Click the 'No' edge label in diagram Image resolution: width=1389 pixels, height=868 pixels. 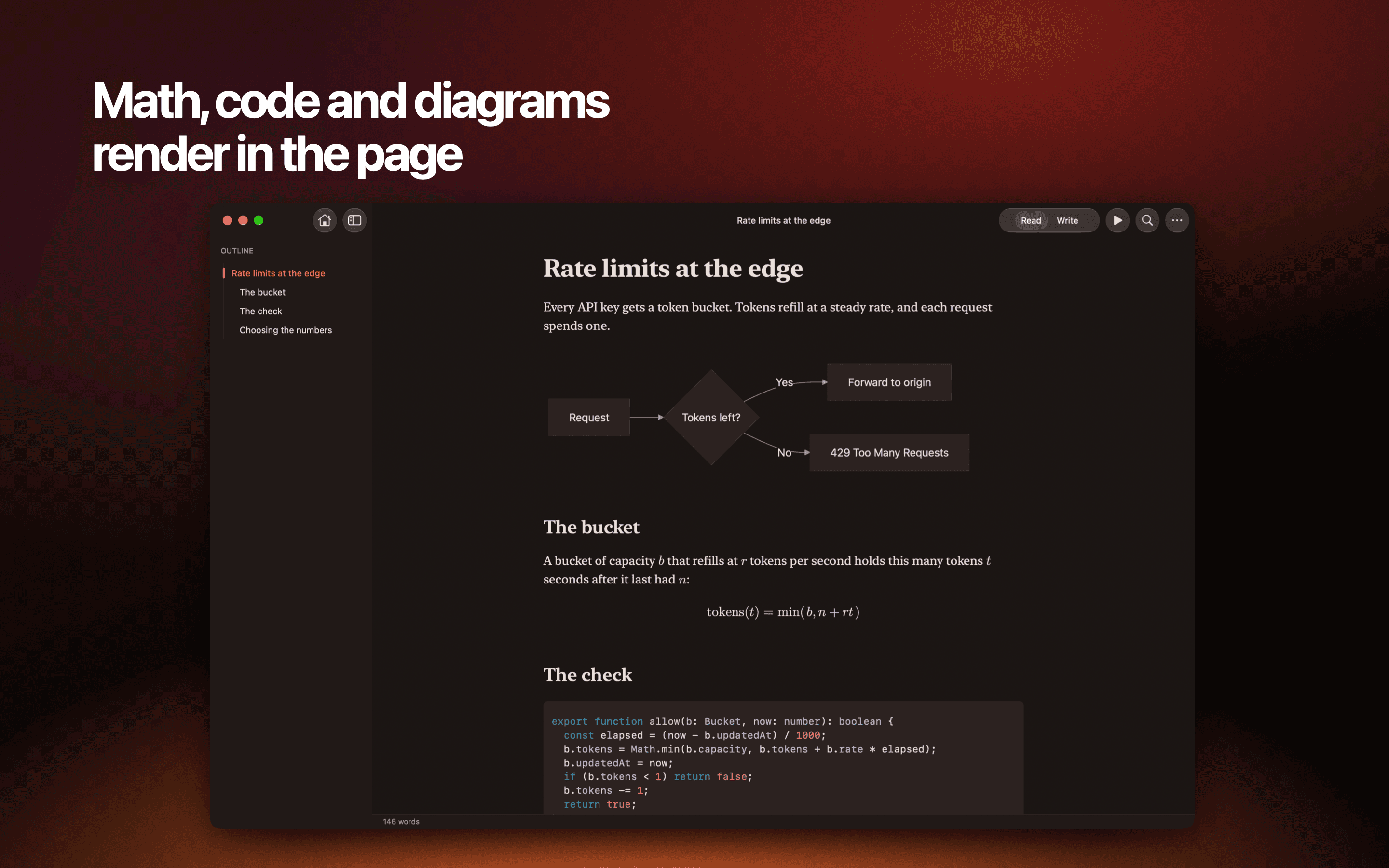click(784, 453)
